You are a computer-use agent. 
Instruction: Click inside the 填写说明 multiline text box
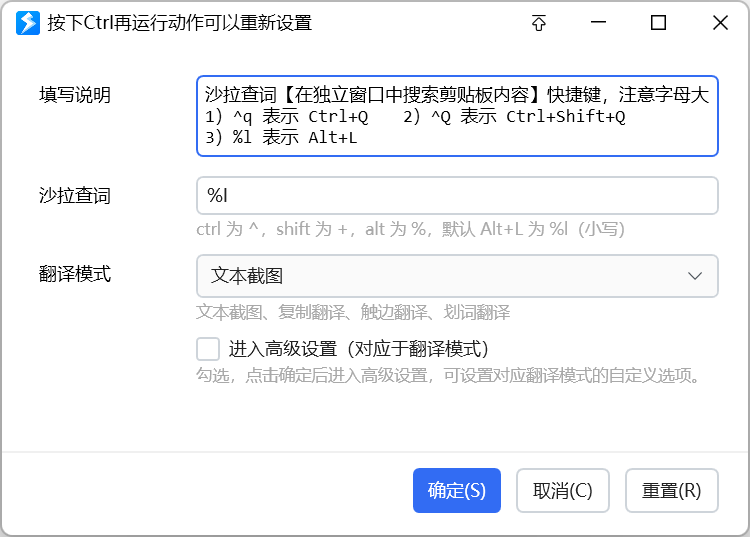pos(457,116)
